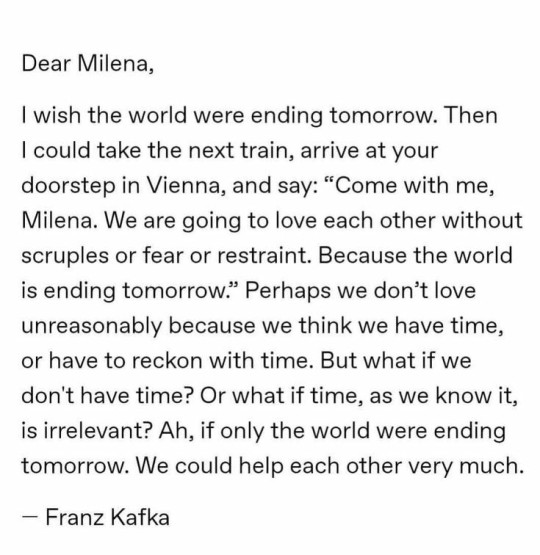Select the word 'restraint'
The height and width of the screenshot is (555, 540).
tap(264, 256)
